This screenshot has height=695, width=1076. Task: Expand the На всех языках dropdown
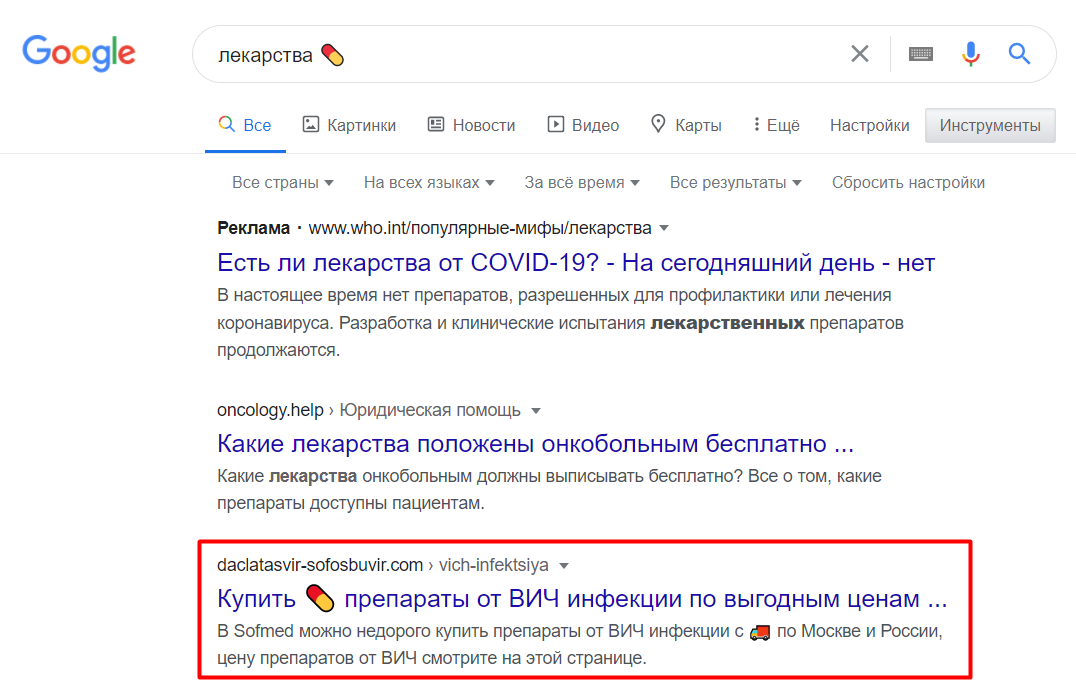429,182
